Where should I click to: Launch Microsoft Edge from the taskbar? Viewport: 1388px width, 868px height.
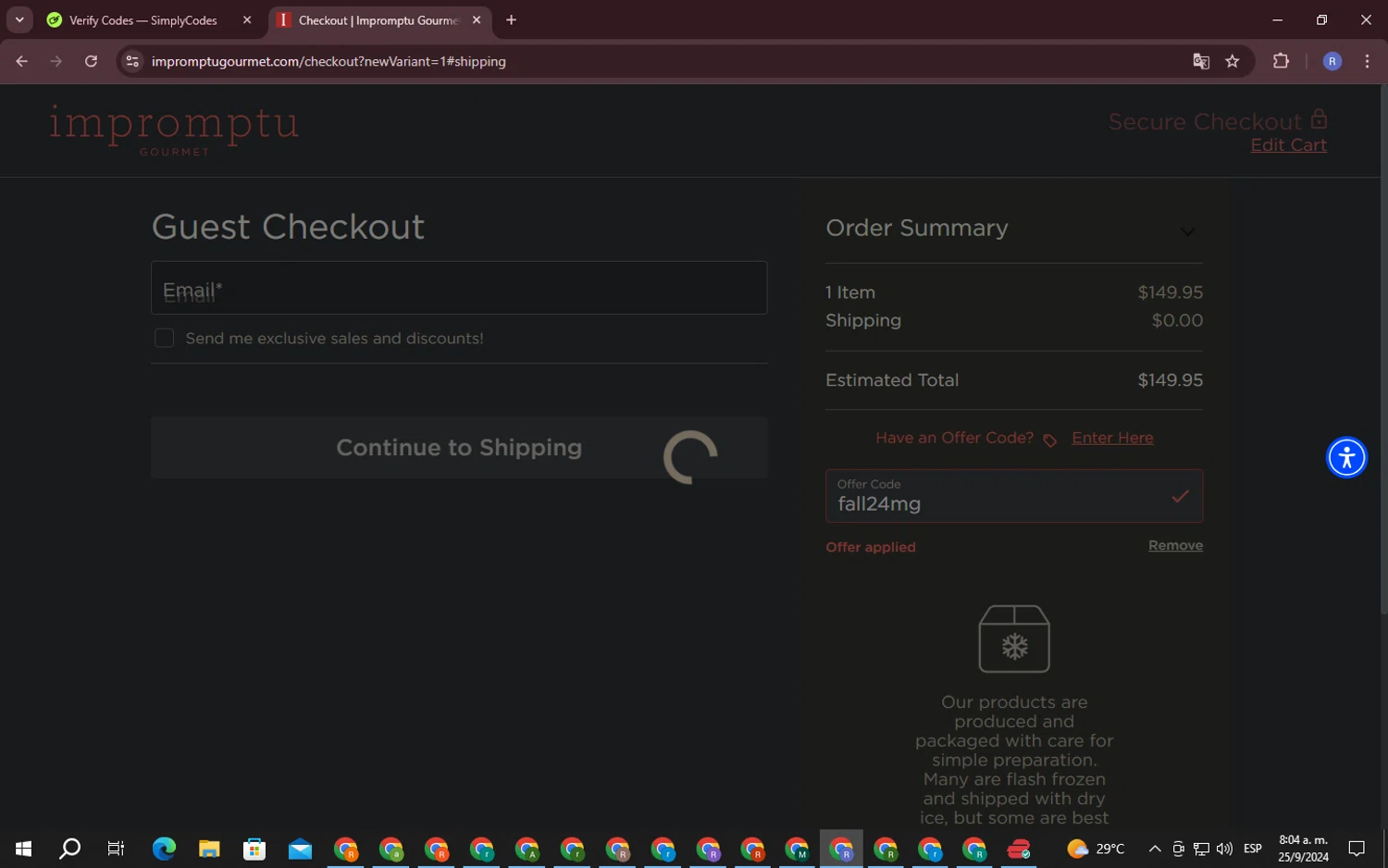(x=164, y=849)
